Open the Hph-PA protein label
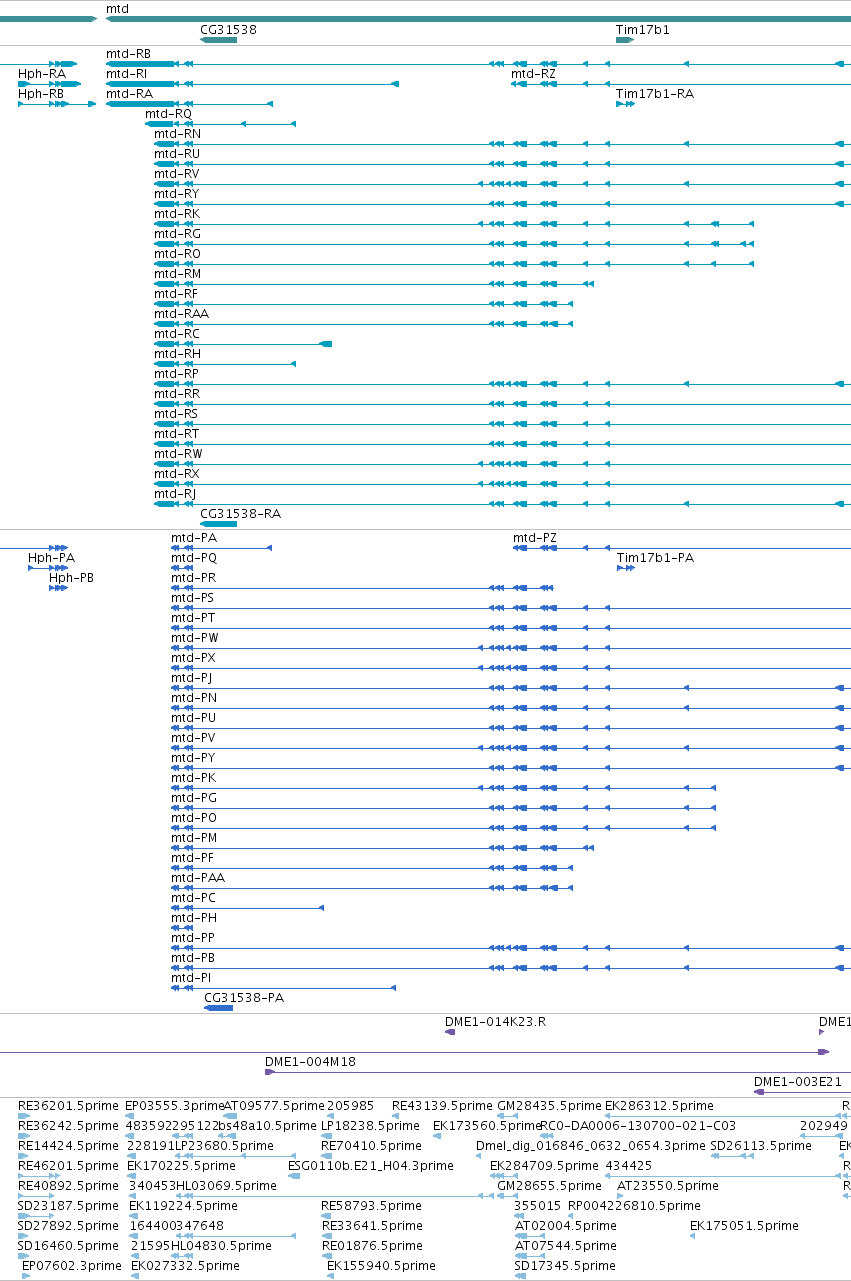 click(x=51, y=558)
